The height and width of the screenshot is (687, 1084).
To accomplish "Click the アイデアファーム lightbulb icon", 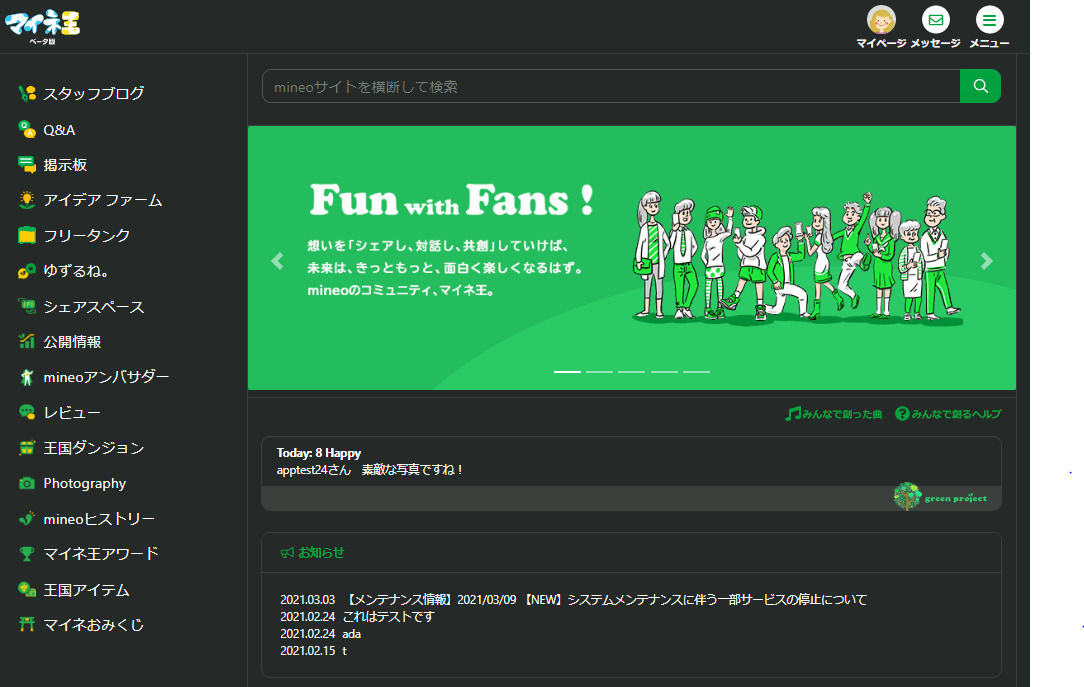I will pyautogui.click(x=27, y=200).
